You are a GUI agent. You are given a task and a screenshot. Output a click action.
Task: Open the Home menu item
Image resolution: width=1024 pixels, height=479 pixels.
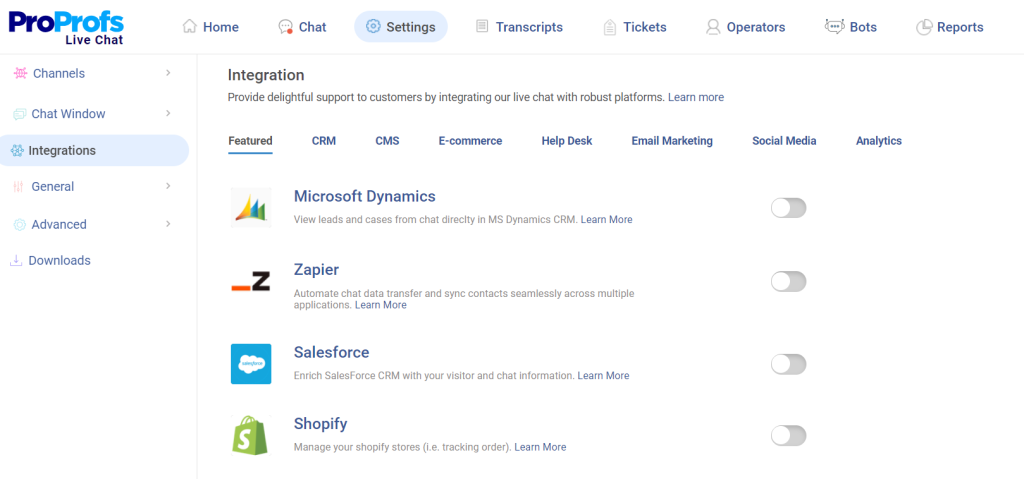[221, 27]
